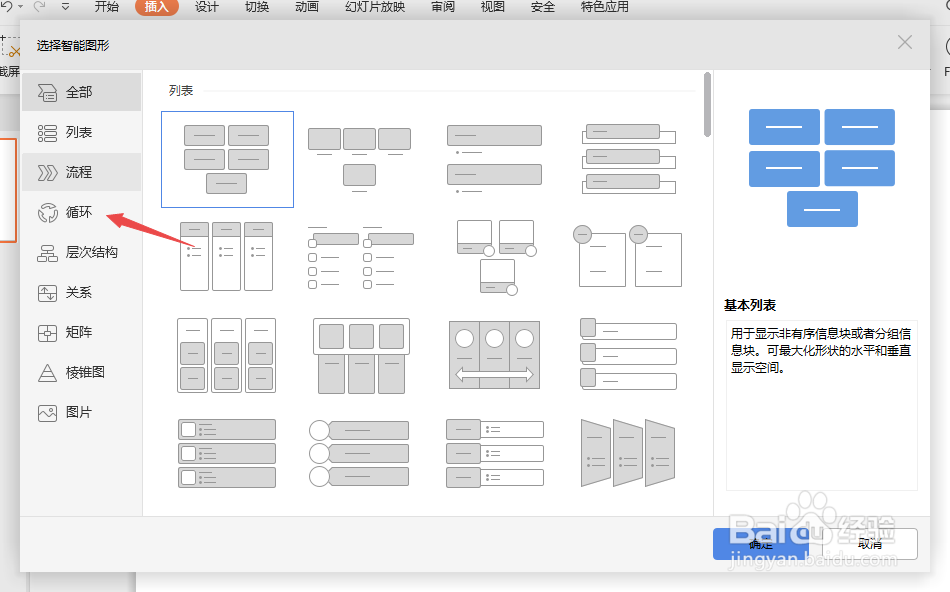950x592 pixels.
Task: Choose the 循环 cycle category
Action: [x=81, y=212]
